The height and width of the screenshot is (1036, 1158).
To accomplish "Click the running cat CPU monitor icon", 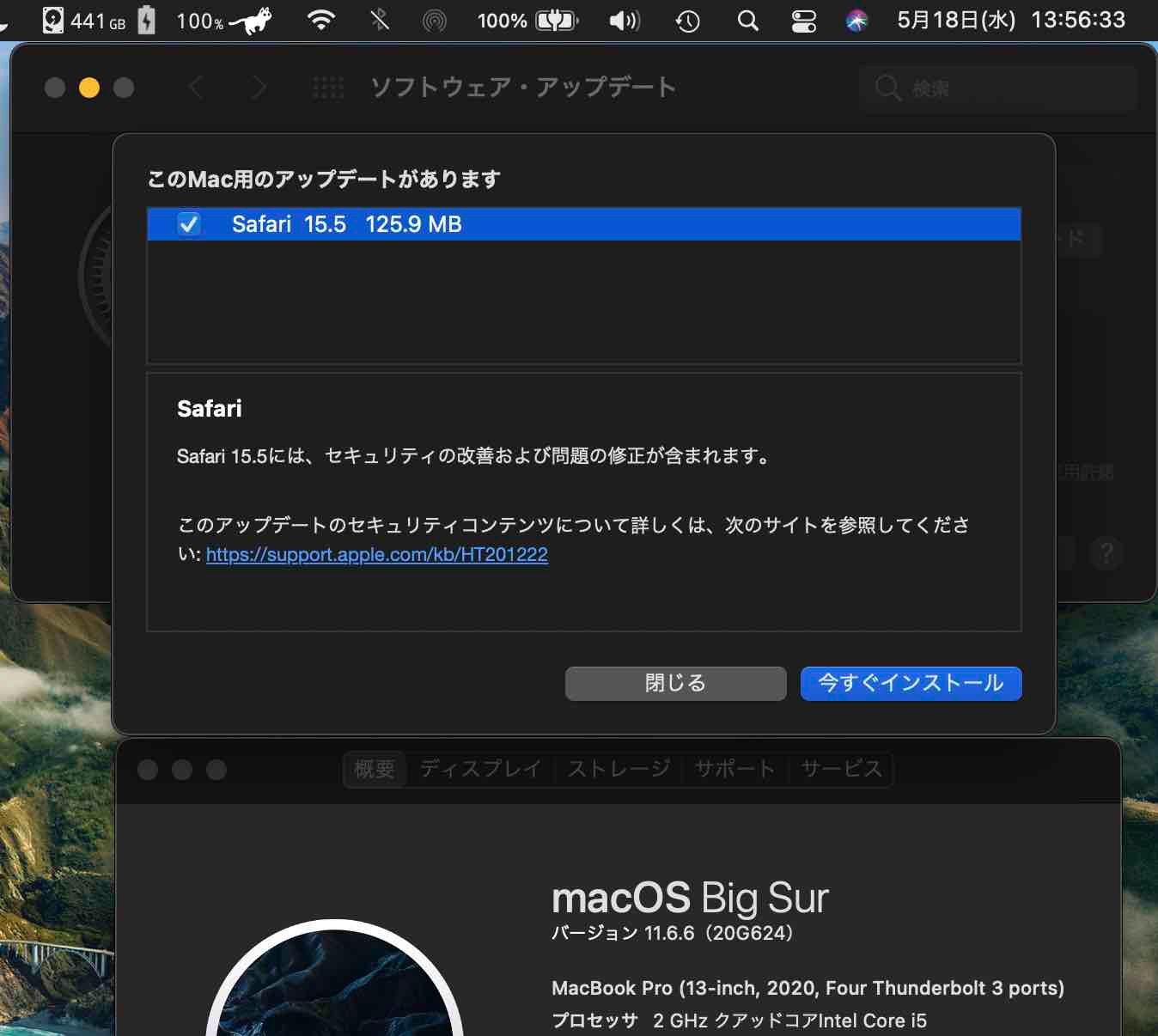I will coord(252,21).
